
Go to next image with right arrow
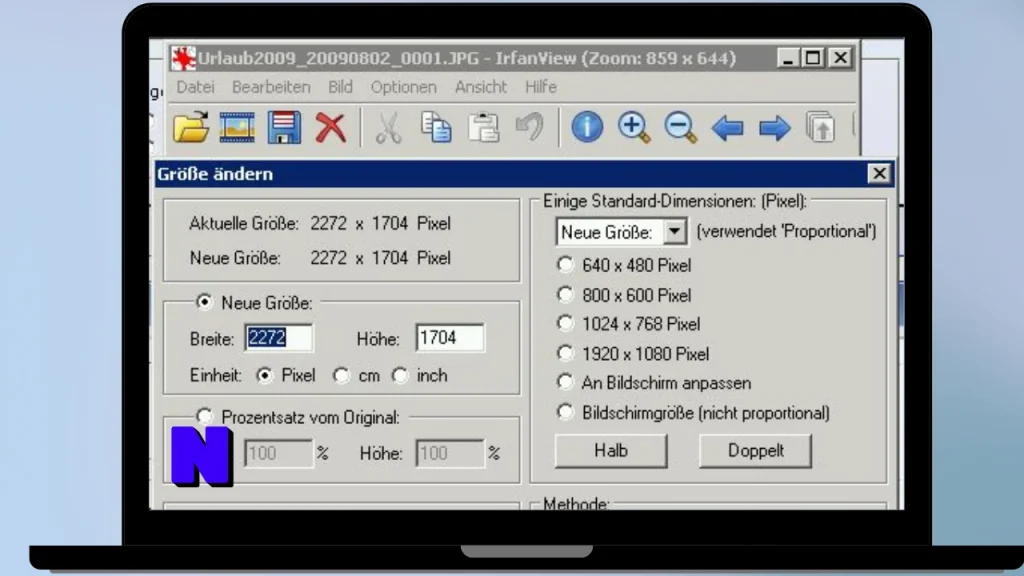coord(775,128)
